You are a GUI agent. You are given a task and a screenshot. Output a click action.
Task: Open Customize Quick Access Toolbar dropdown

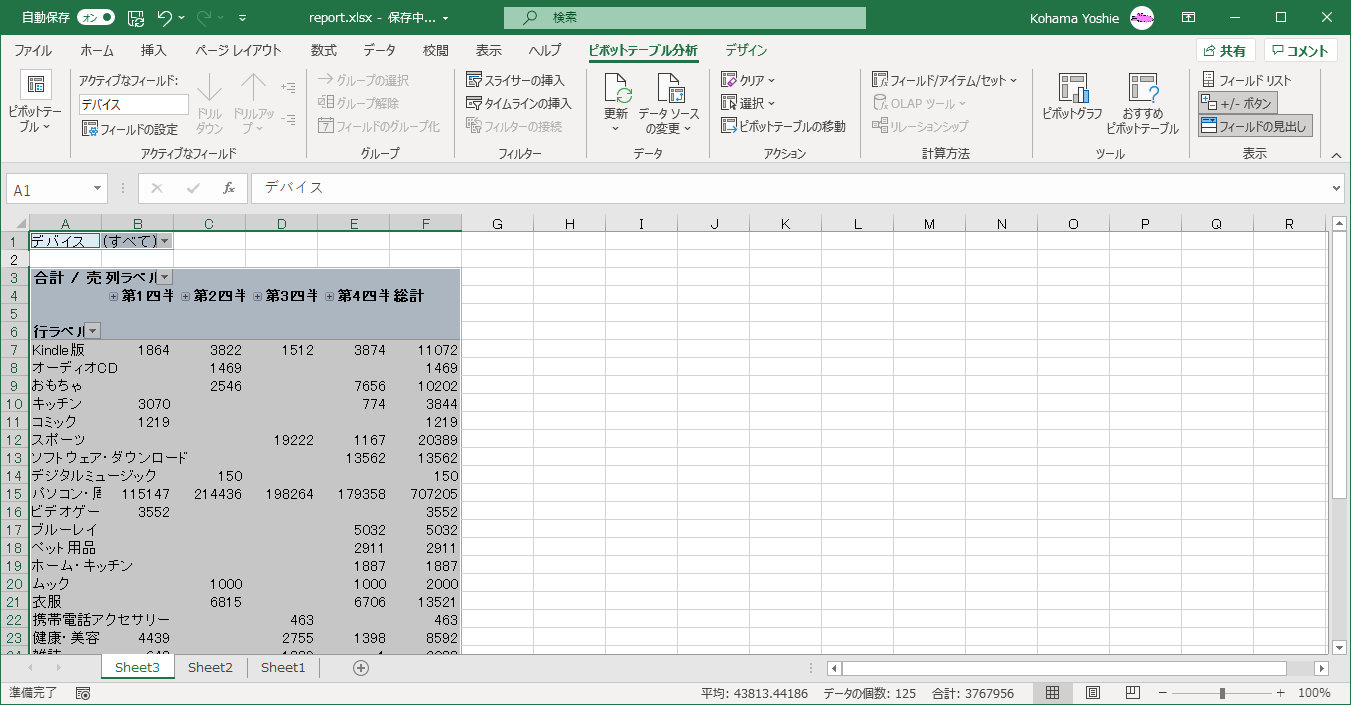click(x=243, y=18)
